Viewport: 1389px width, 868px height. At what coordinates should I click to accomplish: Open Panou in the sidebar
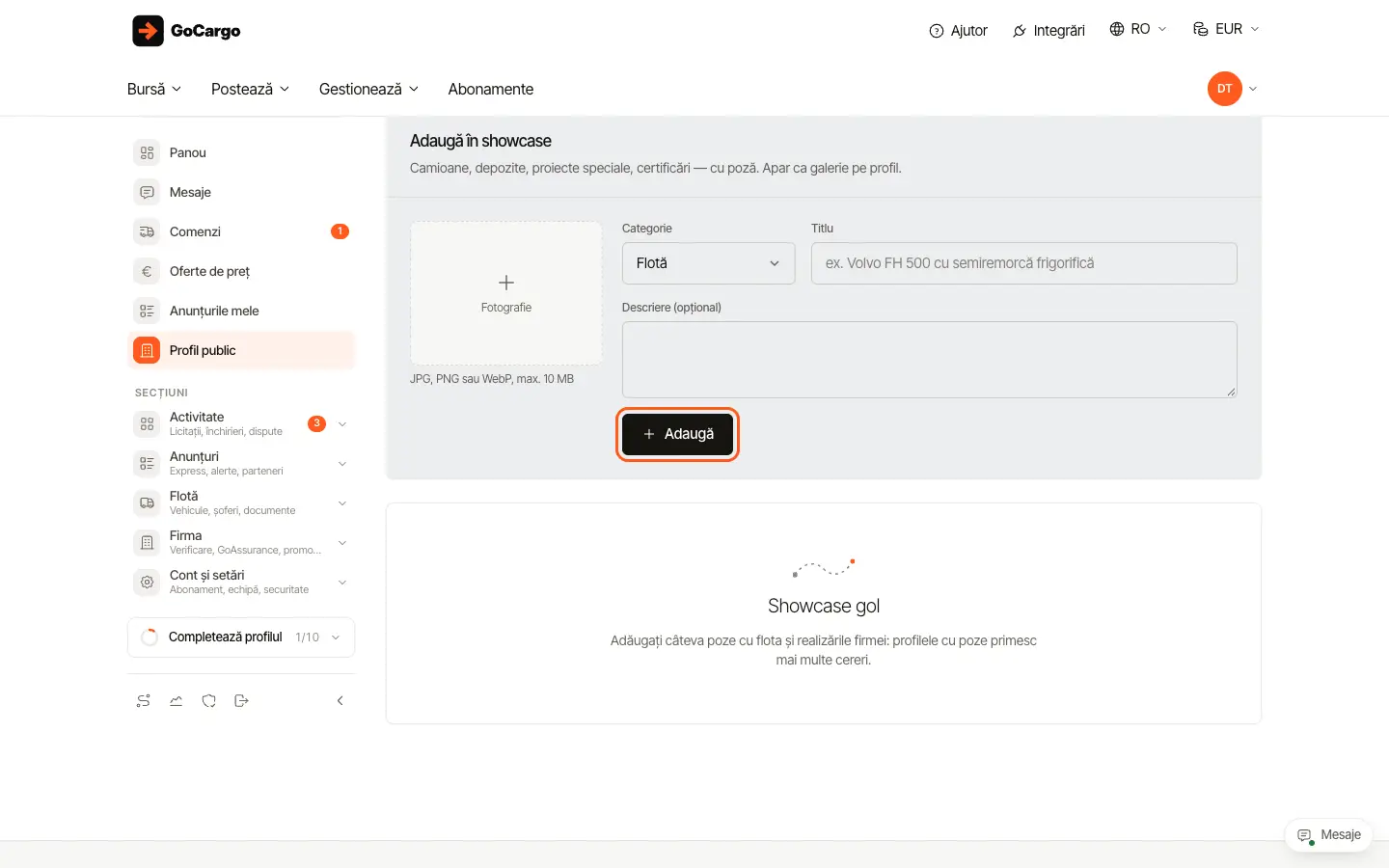click(241, 152)
